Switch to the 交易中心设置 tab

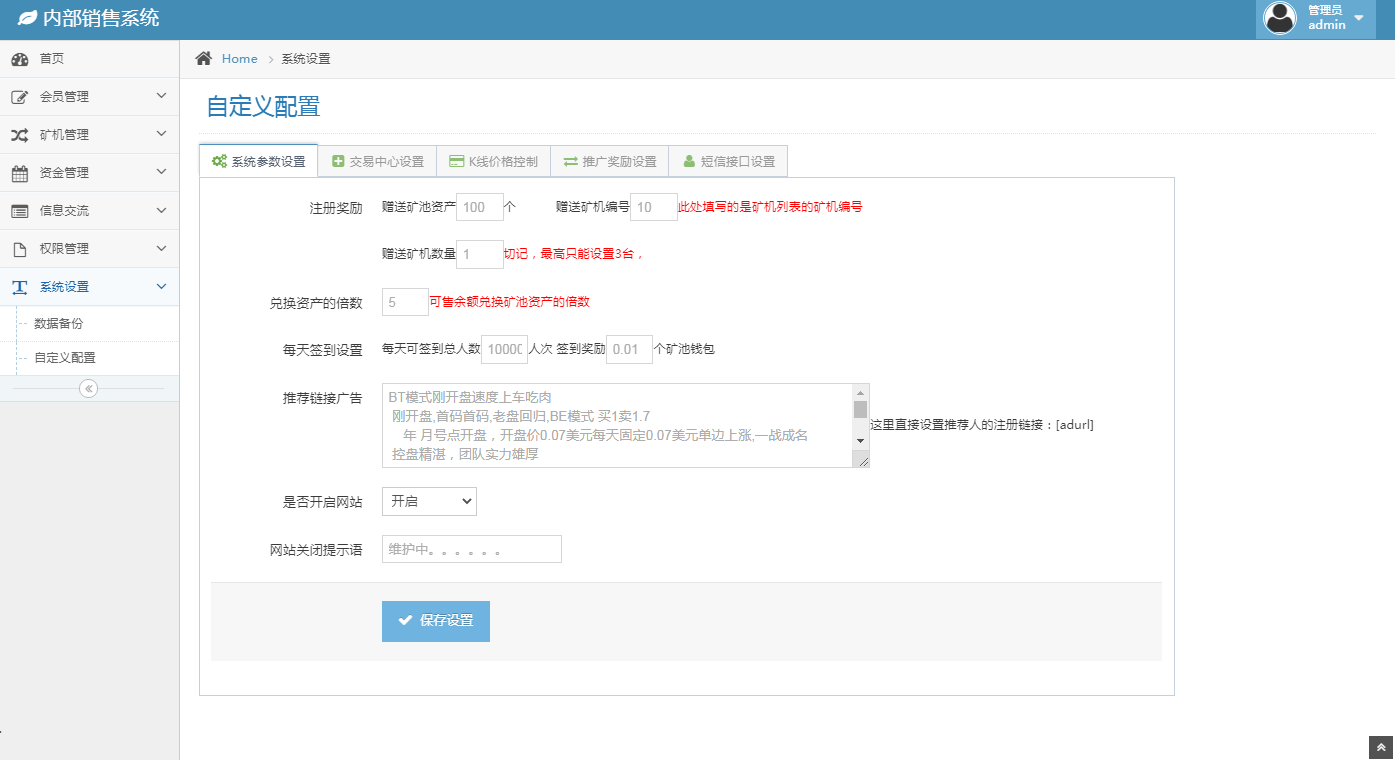(377, 161)
